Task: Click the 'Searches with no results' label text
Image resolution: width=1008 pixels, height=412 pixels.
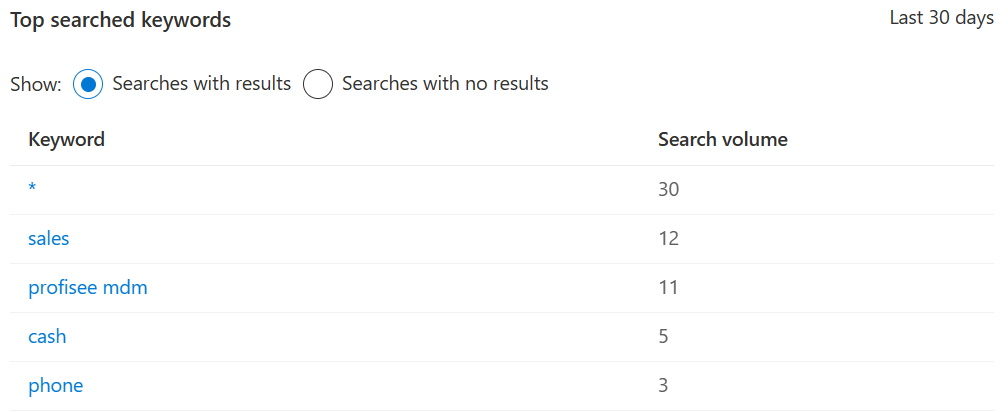Action: [445, 84]
